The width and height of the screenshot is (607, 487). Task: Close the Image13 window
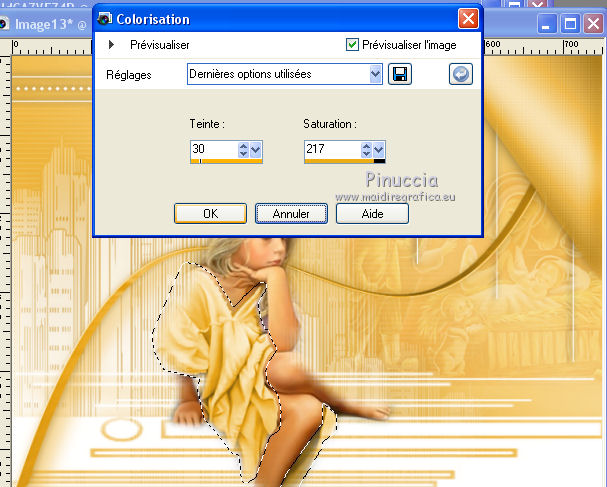pyautogui.click(x=593, y=24)
